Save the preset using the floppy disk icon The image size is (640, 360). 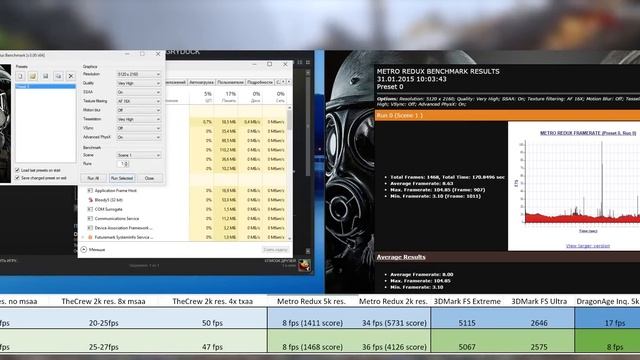(46, 76)
